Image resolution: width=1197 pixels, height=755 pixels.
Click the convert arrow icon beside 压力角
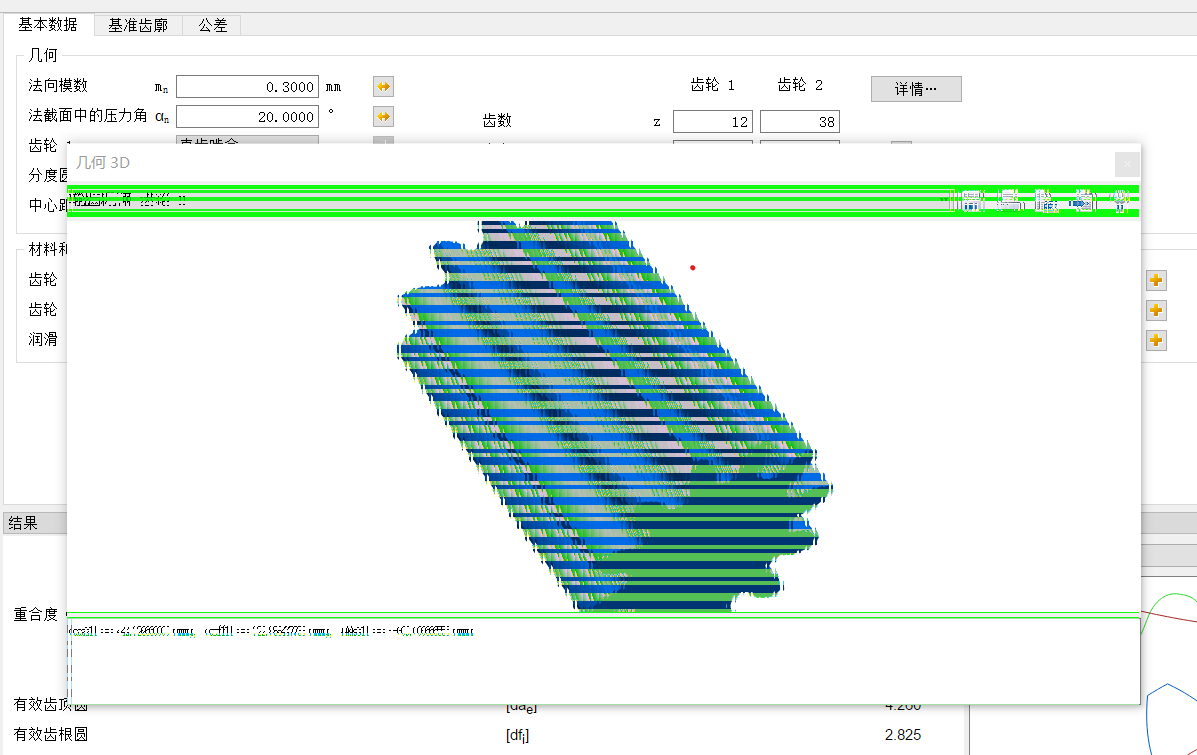coord(383,117)
